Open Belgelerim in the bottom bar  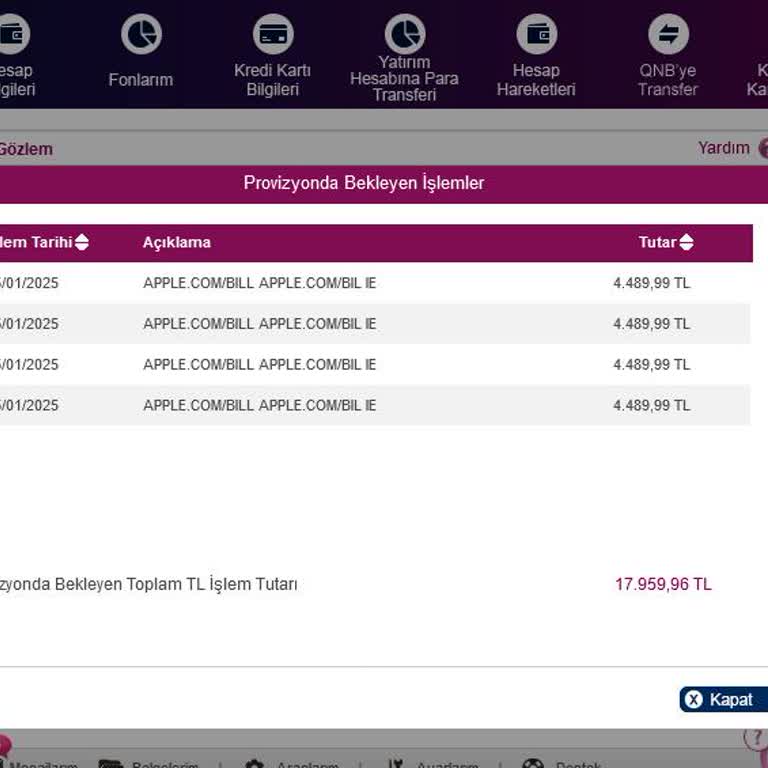(150, 765)
